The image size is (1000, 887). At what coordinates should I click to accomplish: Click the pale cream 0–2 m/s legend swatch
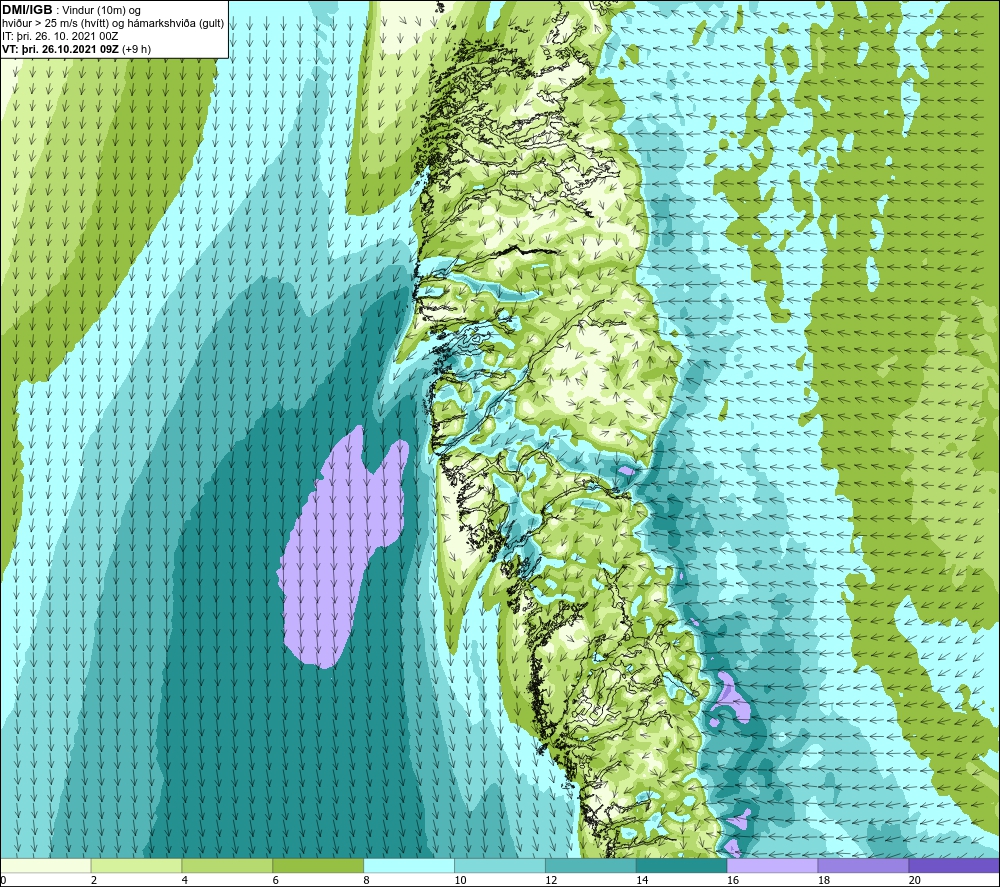pos(46,865)
